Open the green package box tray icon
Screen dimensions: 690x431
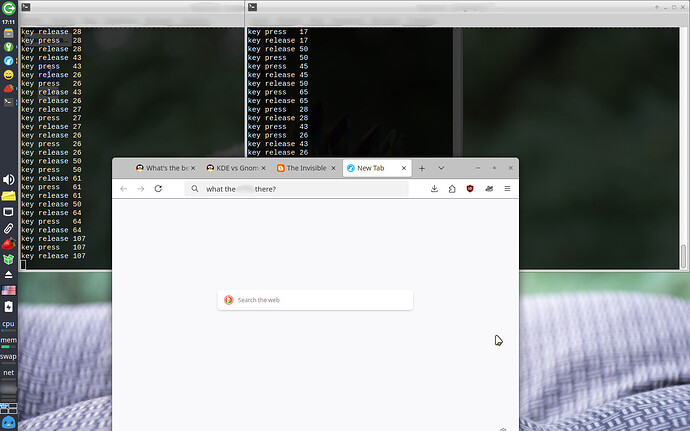pyautogui.click(x=8, y=259)
